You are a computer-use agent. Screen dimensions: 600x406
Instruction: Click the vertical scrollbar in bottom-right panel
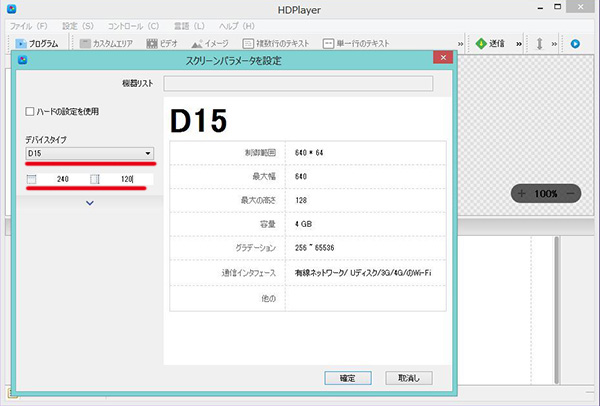coord(557,310)
